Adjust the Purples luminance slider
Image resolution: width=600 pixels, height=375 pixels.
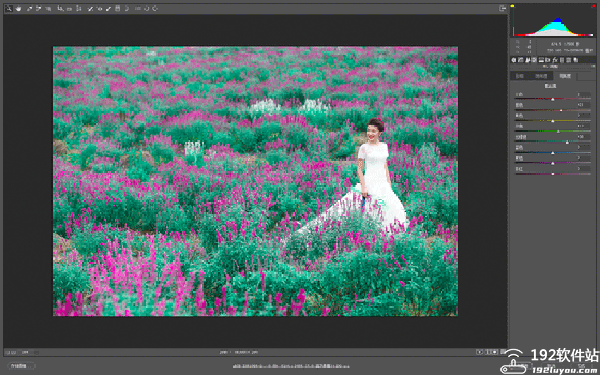[x=553, y=163]
